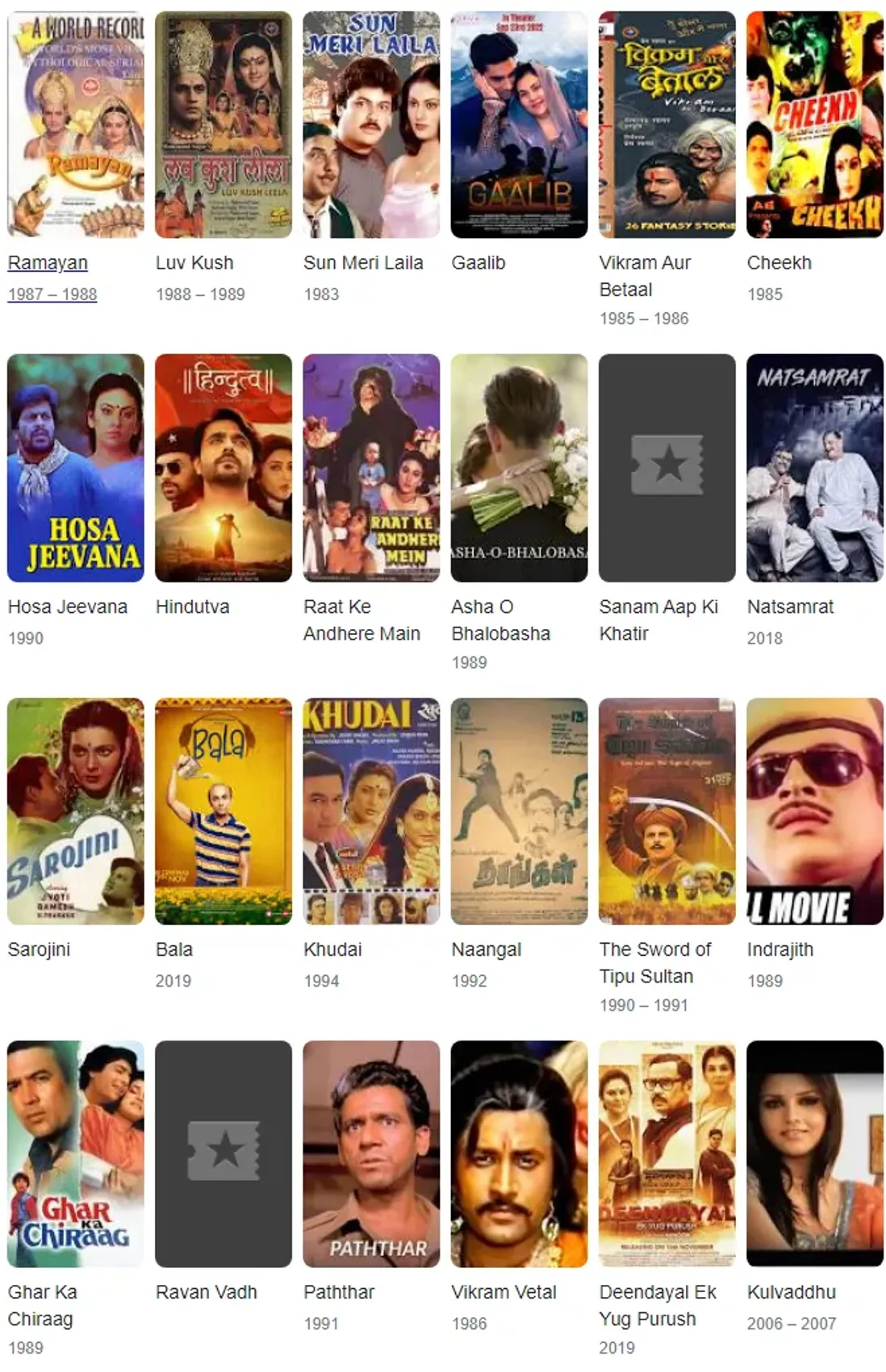Open the Vikram Aur Betaal poster
Screen dimensions: 886x1372
(667, 124)
